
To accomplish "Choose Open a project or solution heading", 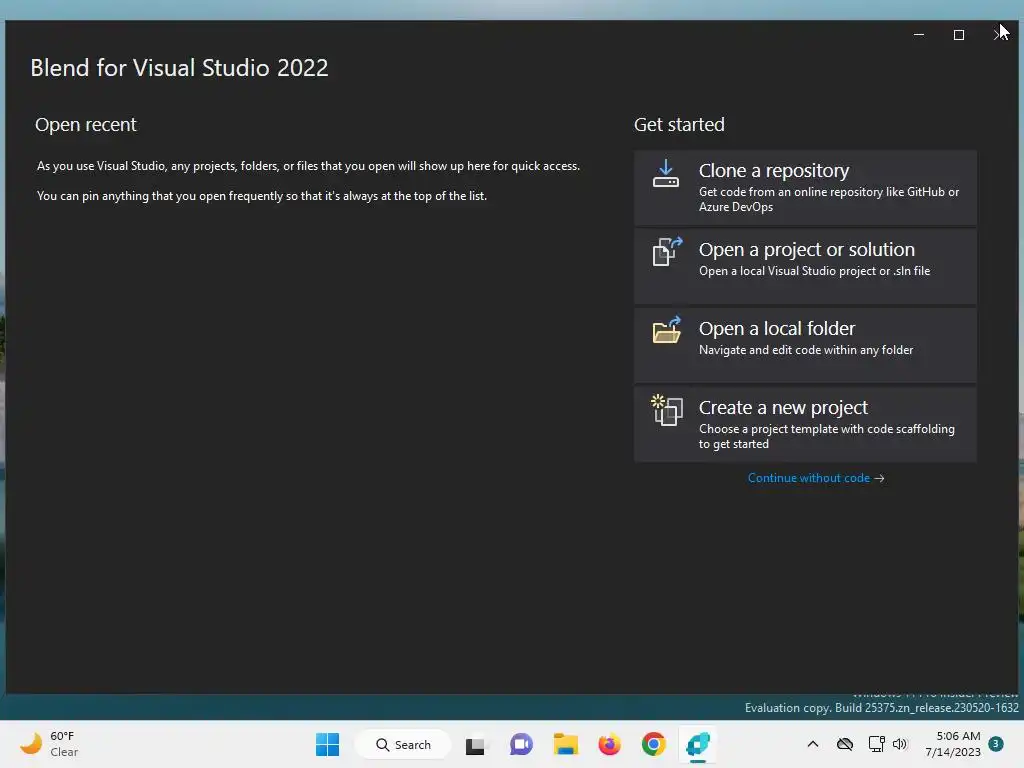I will pos(807,249).
